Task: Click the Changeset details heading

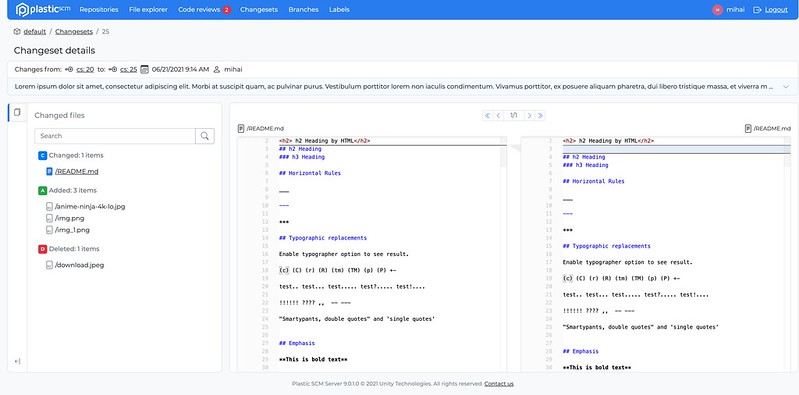Action: [x=55, y=50]
